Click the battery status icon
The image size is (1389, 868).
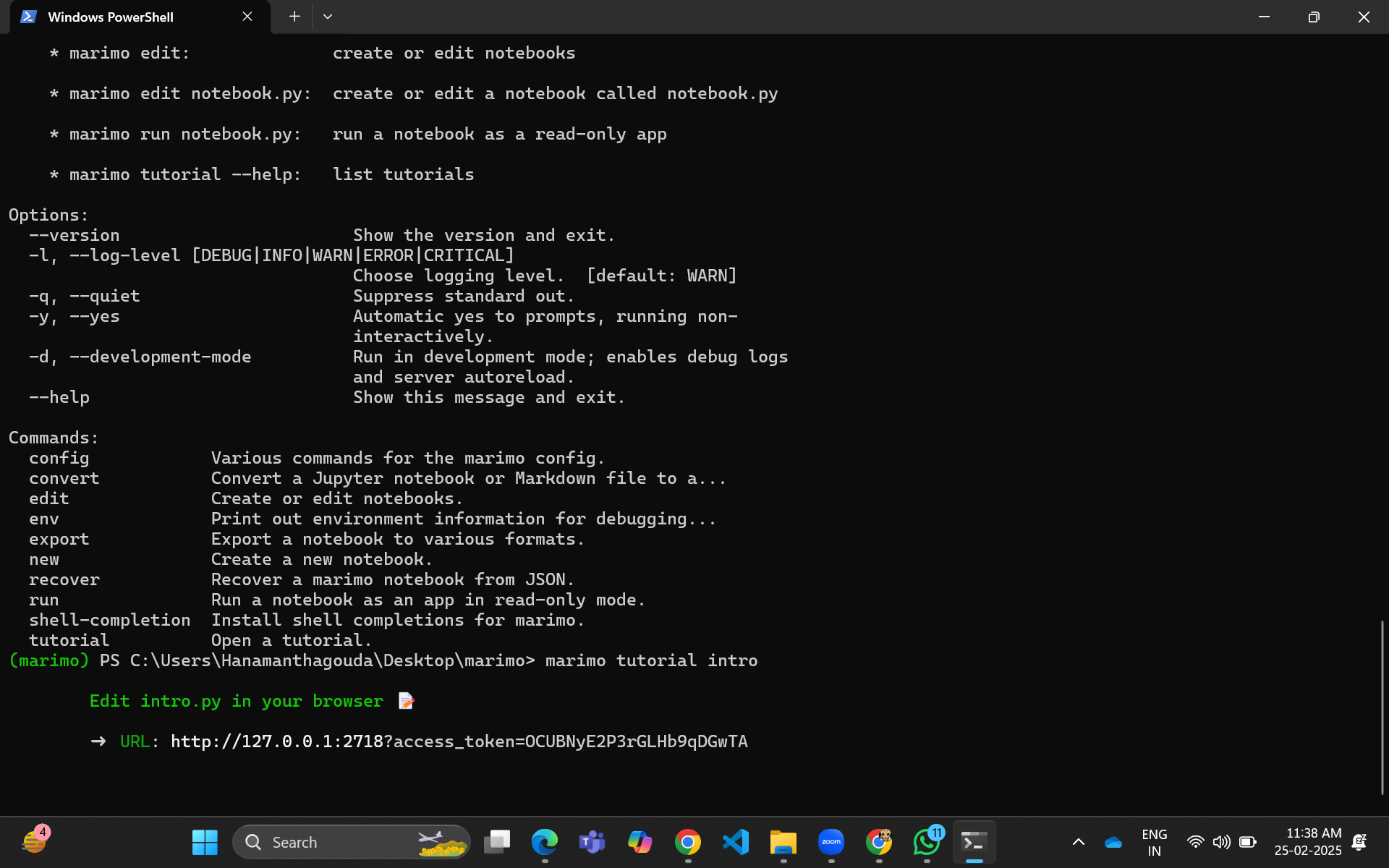(1247, 842)
